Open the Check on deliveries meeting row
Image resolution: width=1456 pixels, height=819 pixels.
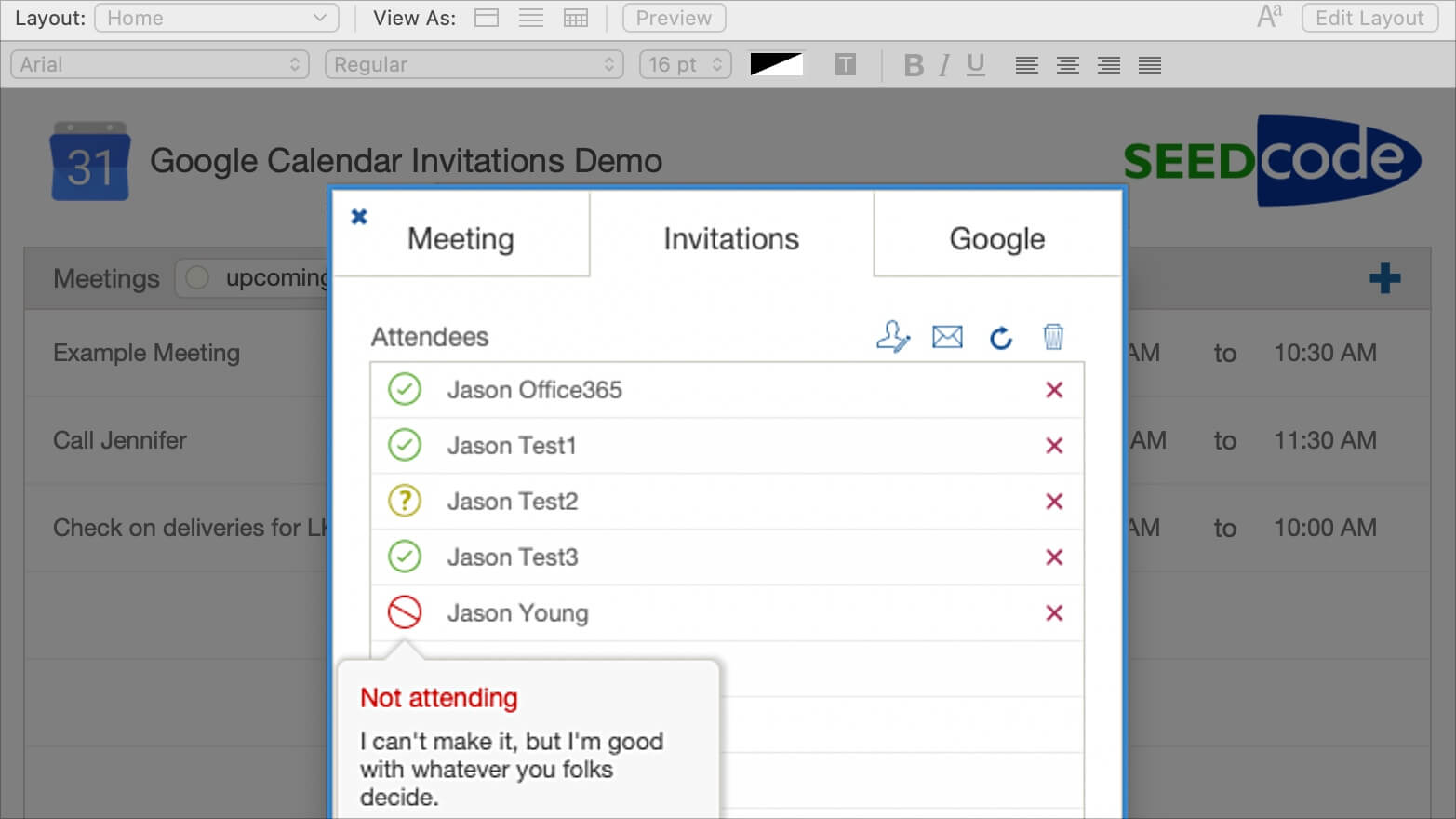(x=191, y=528)
